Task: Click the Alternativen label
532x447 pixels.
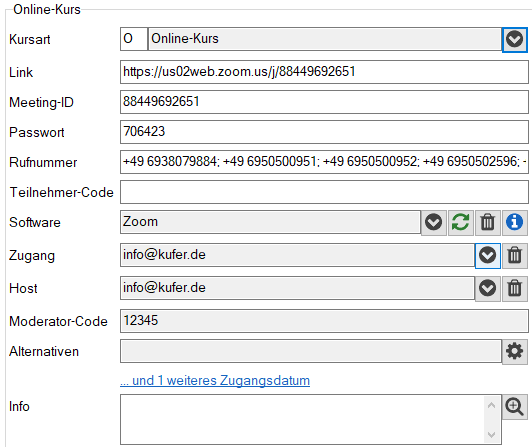Action: [44, 351]
